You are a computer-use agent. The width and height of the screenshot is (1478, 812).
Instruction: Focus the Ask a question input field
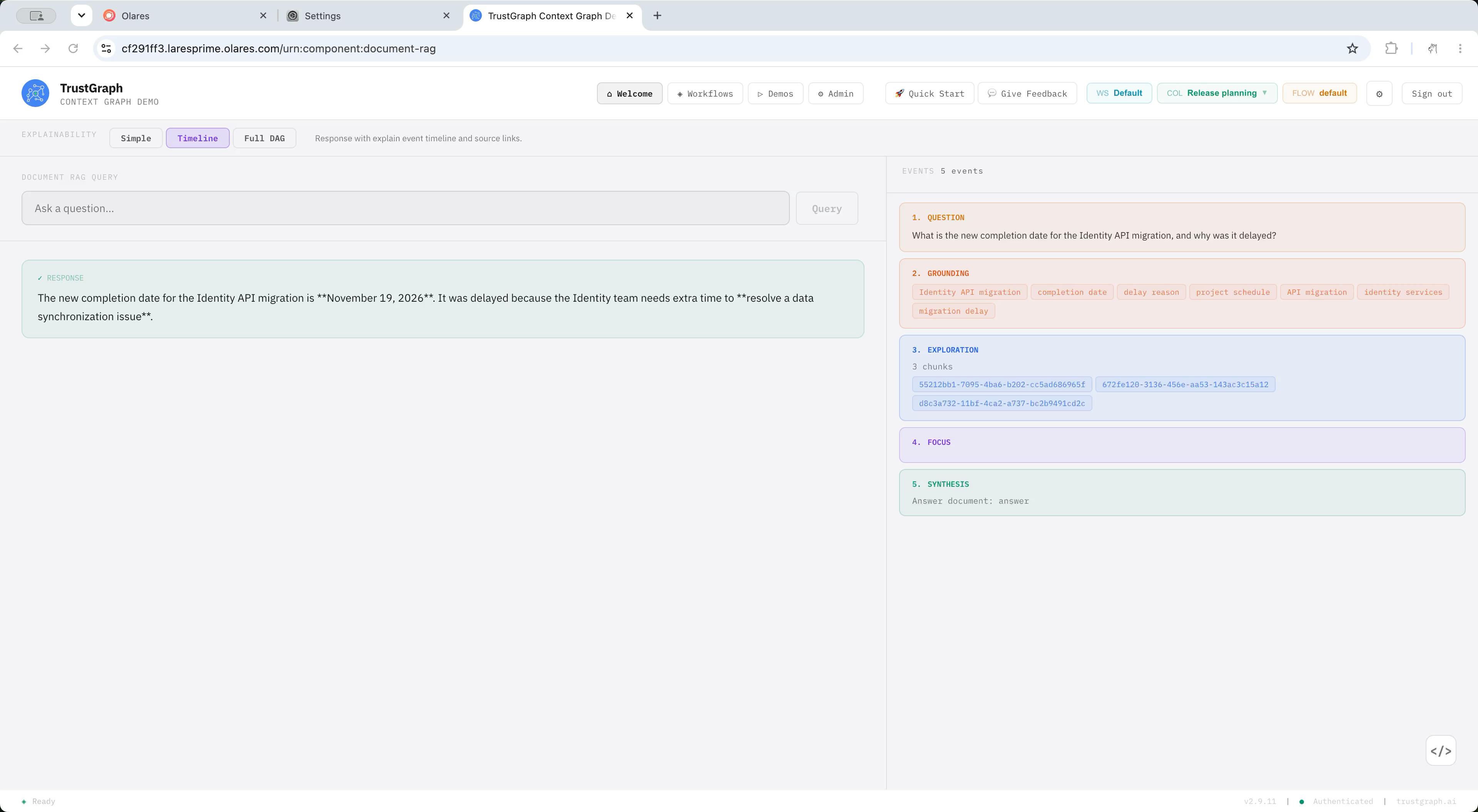406,208
